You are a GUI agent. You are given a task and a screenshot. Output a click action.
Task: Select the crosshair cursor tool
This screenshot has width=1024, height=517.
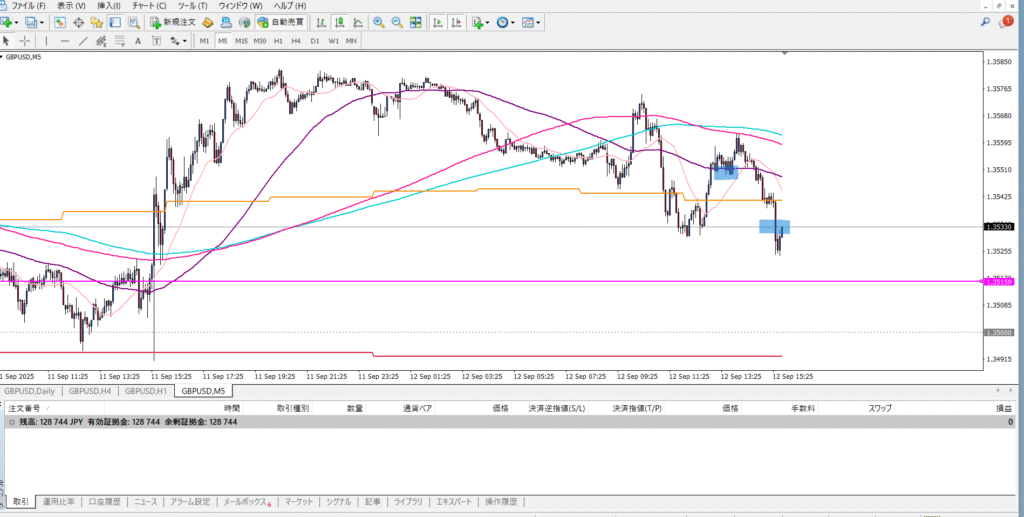click(x=24, y=40)
